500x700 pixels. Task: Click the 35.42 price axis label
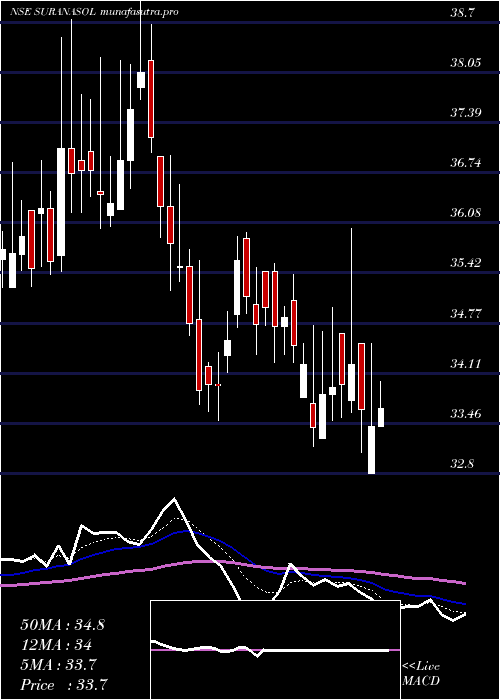(x=466, y=262)
